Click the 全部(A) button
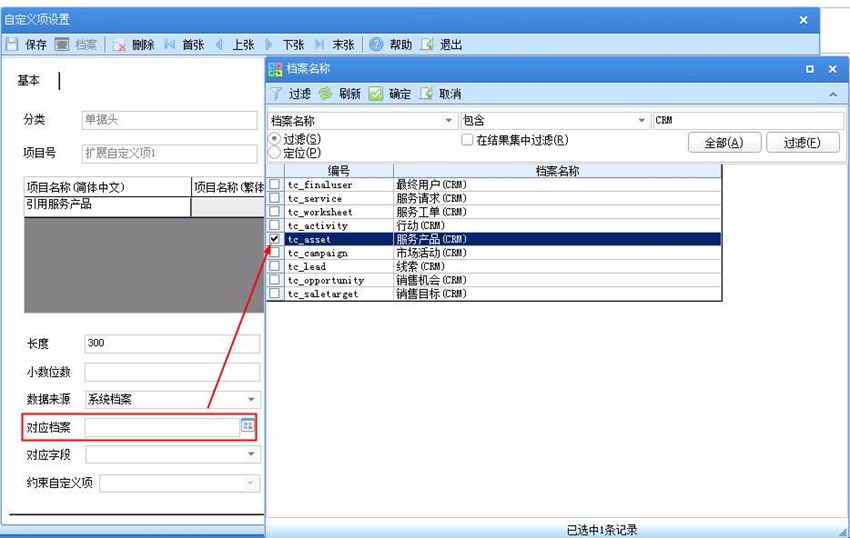The image size is (850, 538). (x=724, y=143)
